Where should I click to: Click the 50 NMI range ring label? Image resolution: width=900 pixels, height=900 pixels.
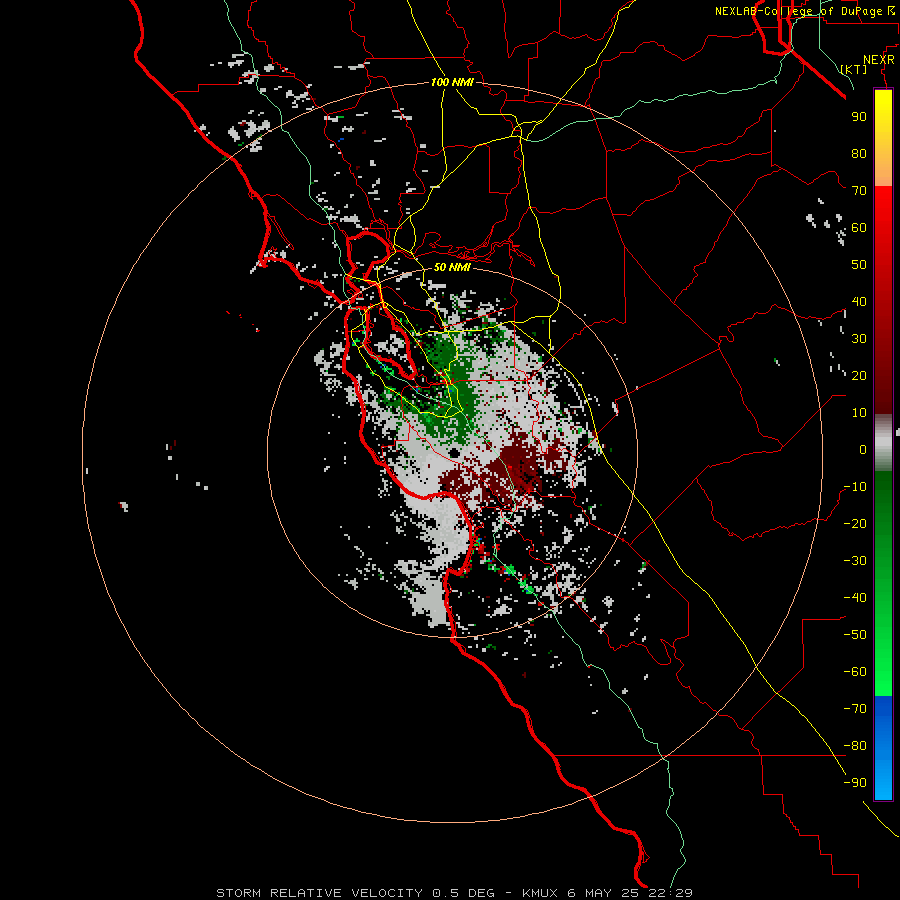[452, 267]
